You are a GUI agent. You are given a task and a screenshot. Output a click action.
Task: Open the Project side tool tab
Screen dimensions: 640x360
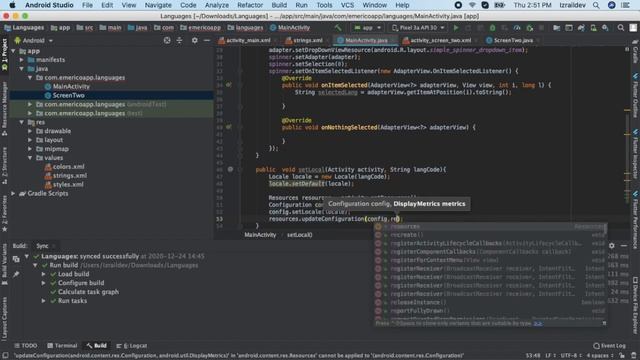(4, 55)
